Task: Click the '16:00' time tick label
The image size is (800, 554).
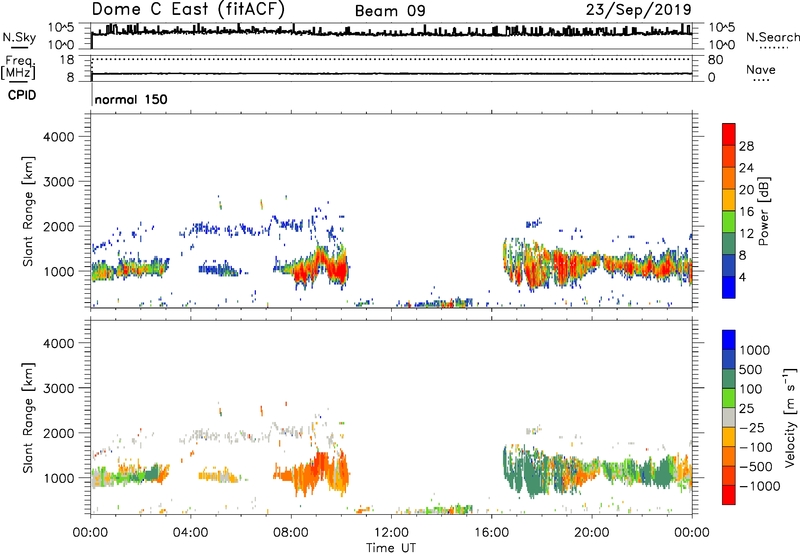Action: coord(491,533)
